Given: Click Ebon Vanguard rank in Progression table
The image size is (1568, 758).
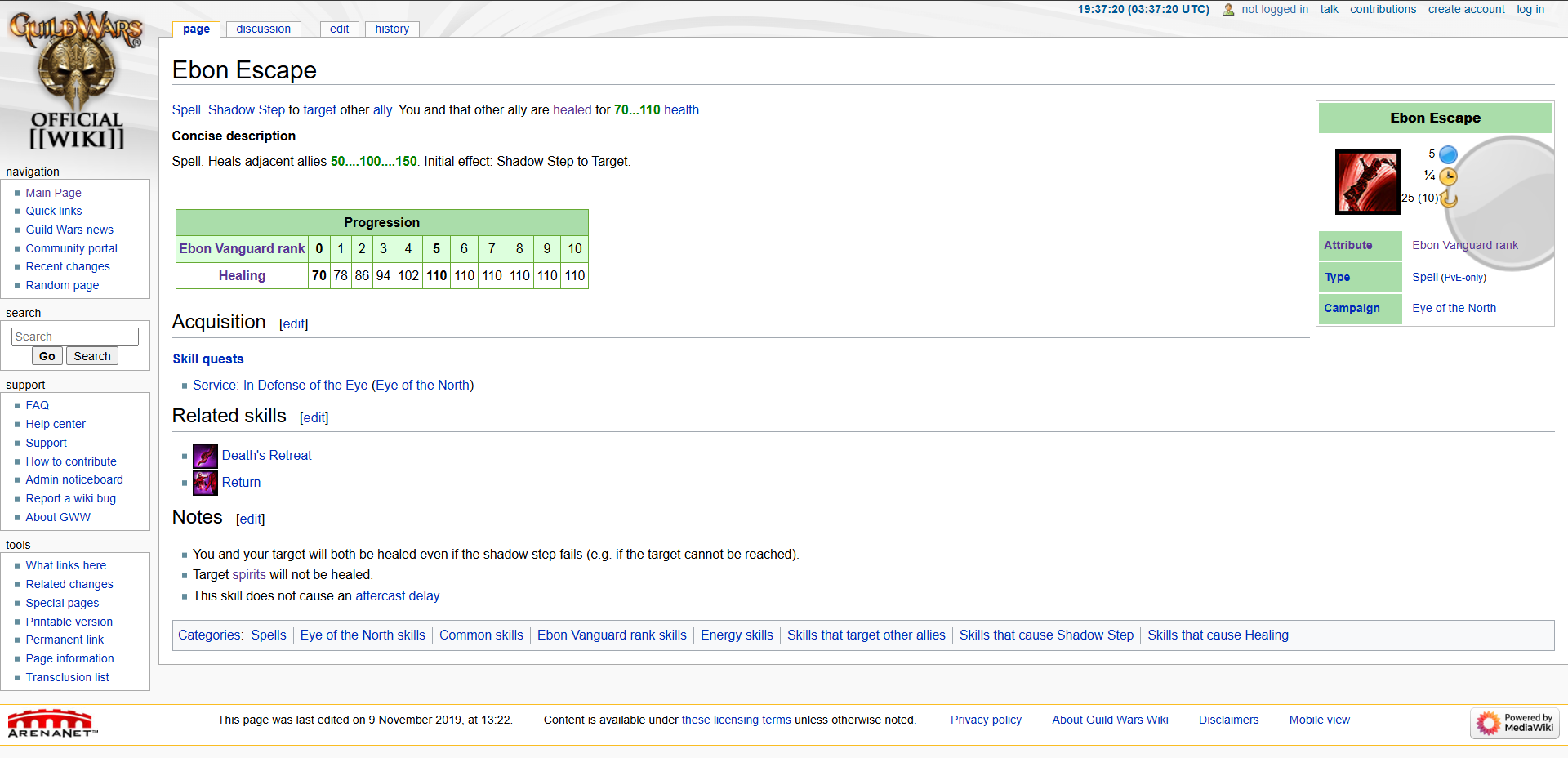Looking at the screenshot, I should (242, 248).
